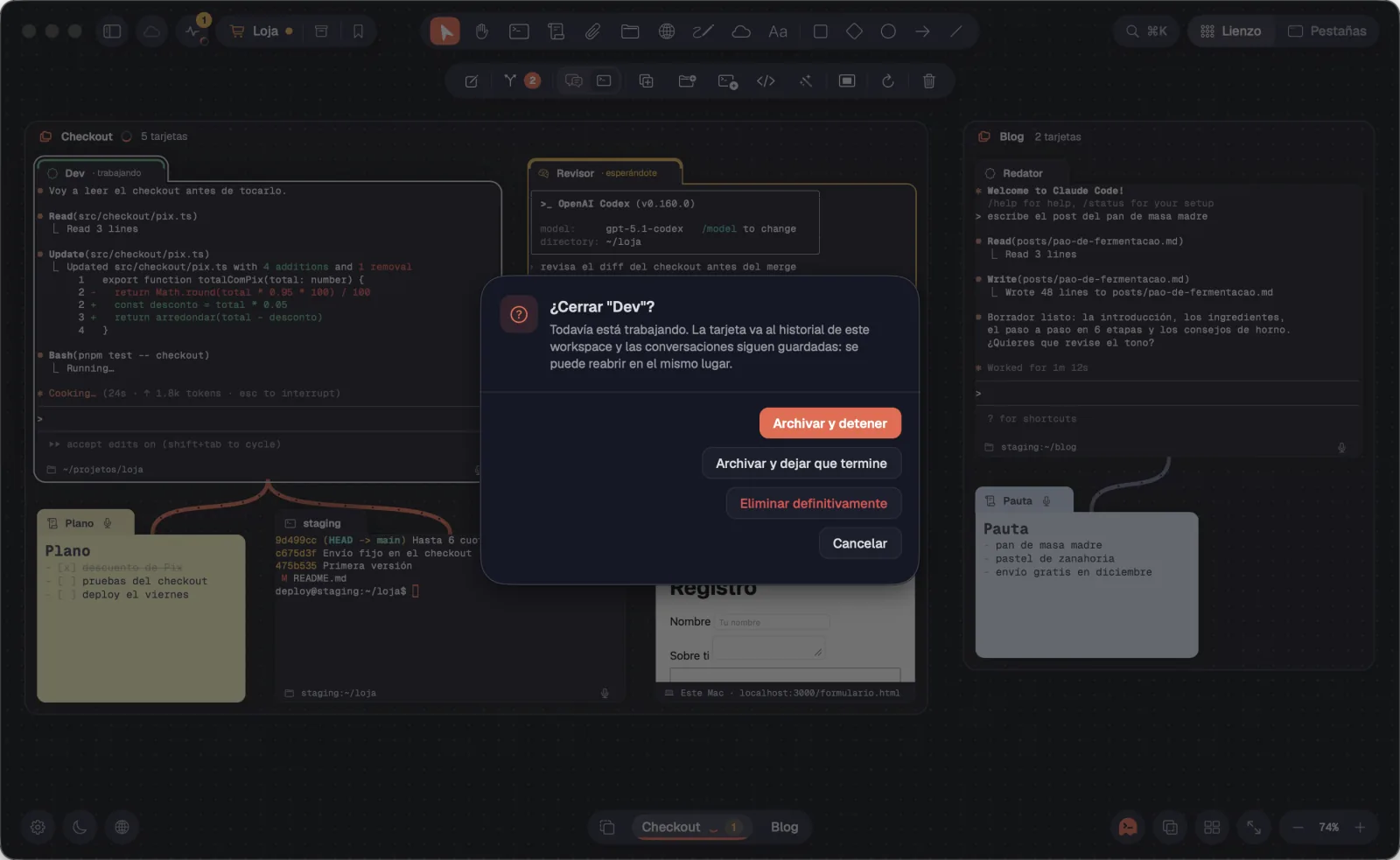Click Eliminar definitivamente in the dialog

coord(814,503)
